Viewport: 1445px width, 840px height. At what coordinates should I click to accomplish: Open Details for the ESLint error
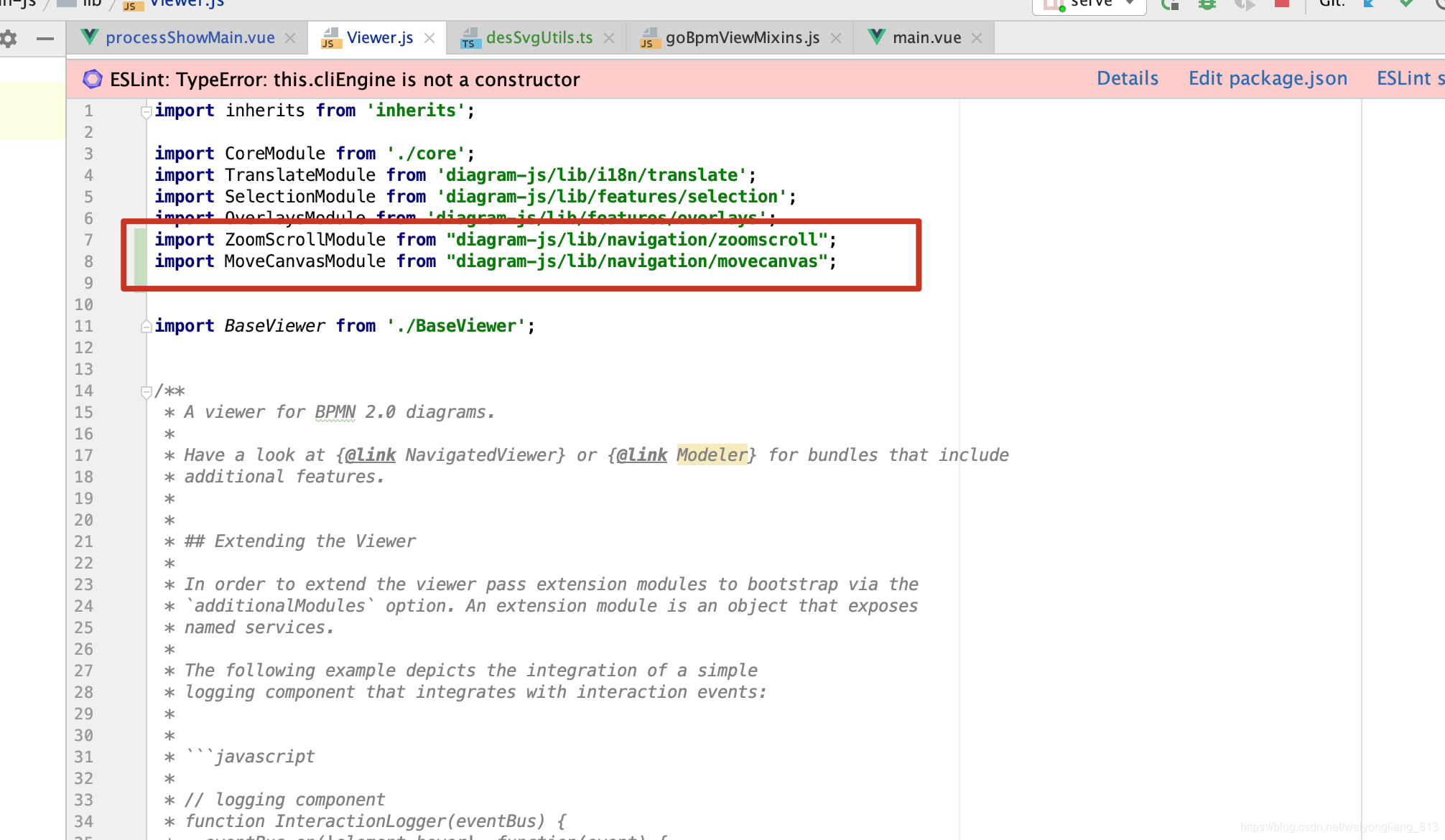click(1128, 78)
